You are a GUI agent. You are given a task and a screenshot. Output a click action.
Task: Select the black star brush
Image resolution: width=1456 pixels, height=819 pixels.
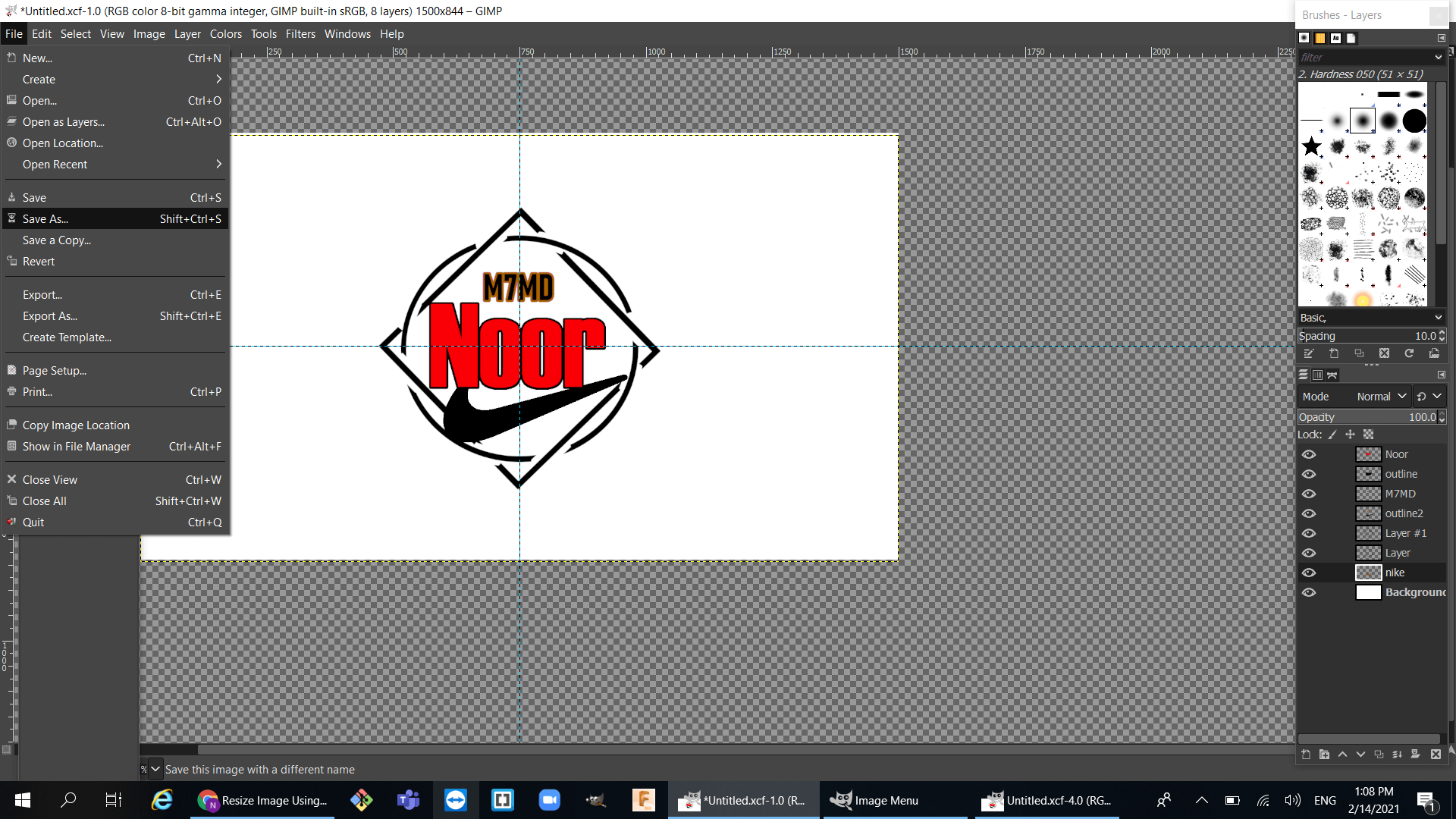pyautogui.click(x=1311, y=146)
